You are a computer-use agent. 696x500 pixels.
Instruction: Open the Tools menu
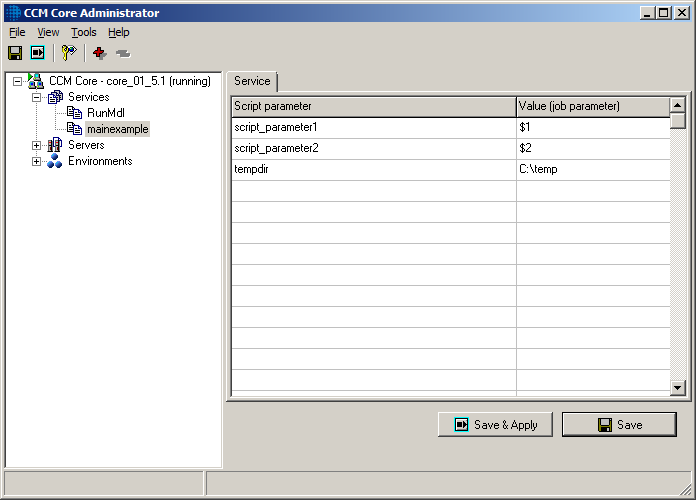coord(84,32)
